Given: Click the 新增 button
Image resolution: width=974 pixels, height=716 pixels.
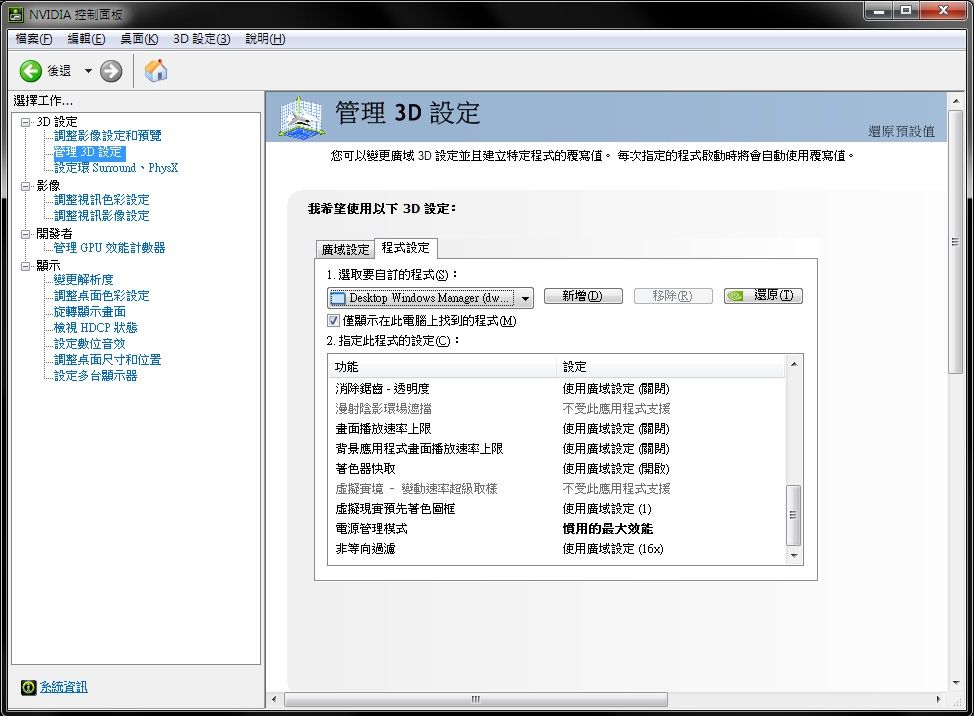Looking at the screenshot, I should (582, 296).
